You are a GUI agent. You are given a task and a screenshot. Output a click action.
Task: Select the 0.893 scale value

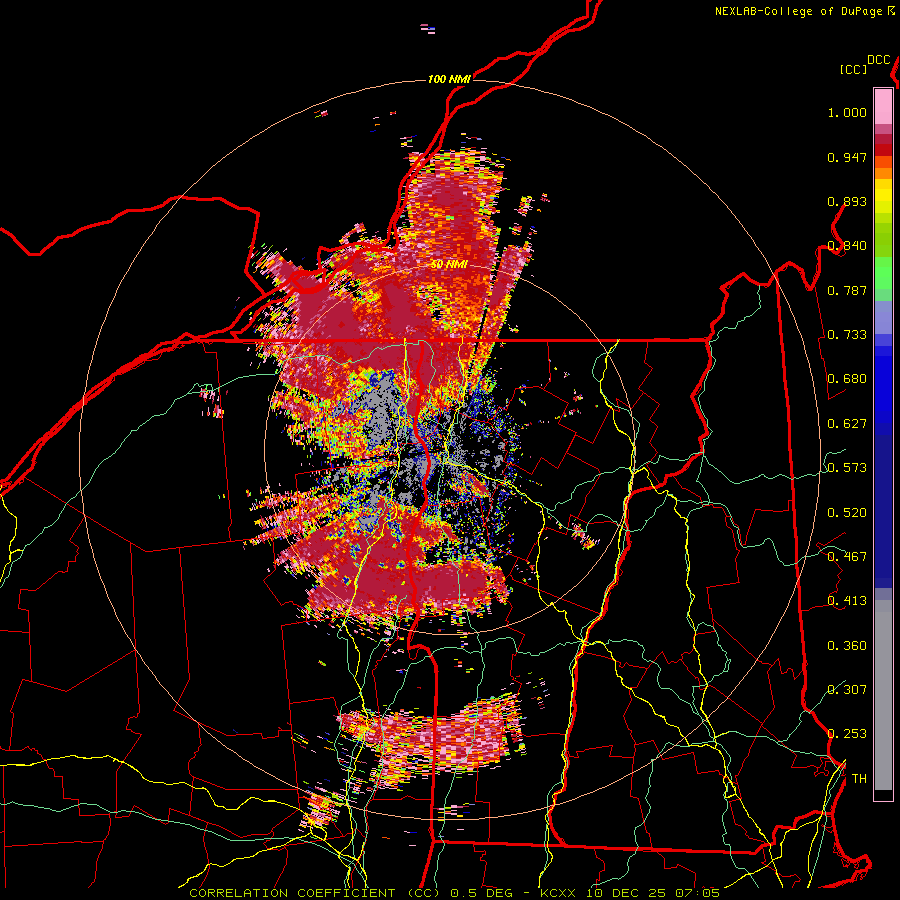pyautogui.click(x=847, y=201)
